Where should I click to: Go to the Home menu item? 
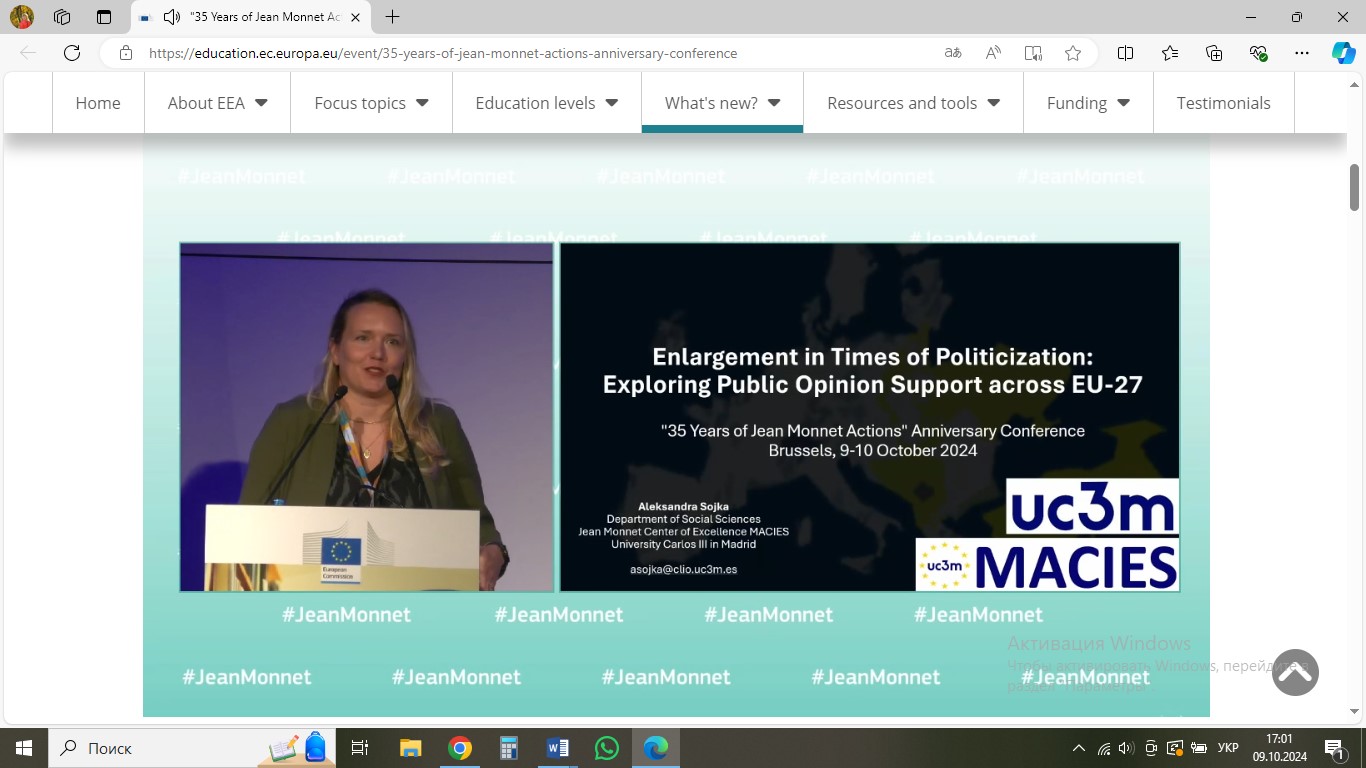pyautogui.click(x=98, y=103)
